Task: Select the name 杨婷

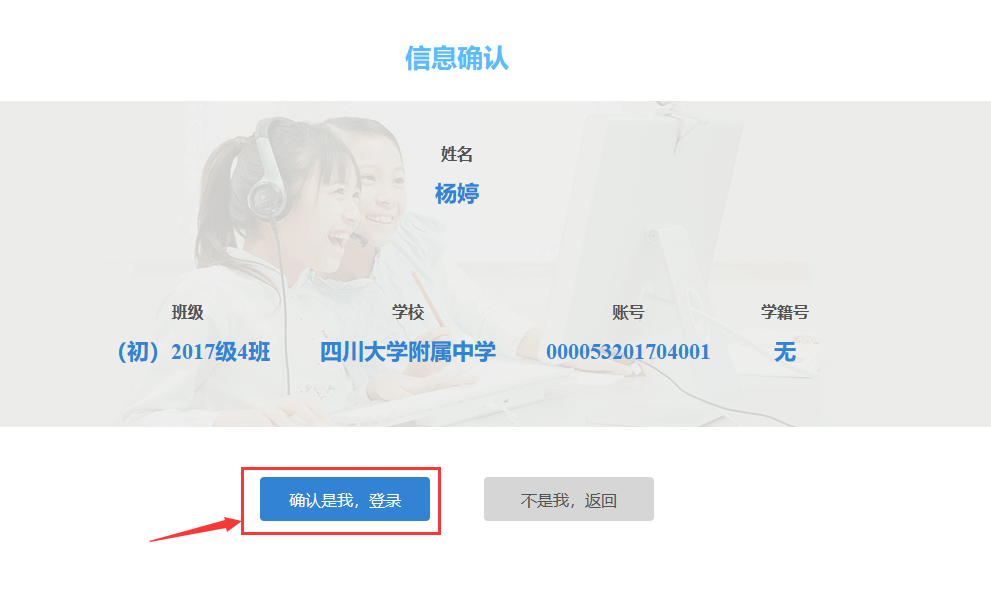Action: pyautogui.click(x=457, y=193)
